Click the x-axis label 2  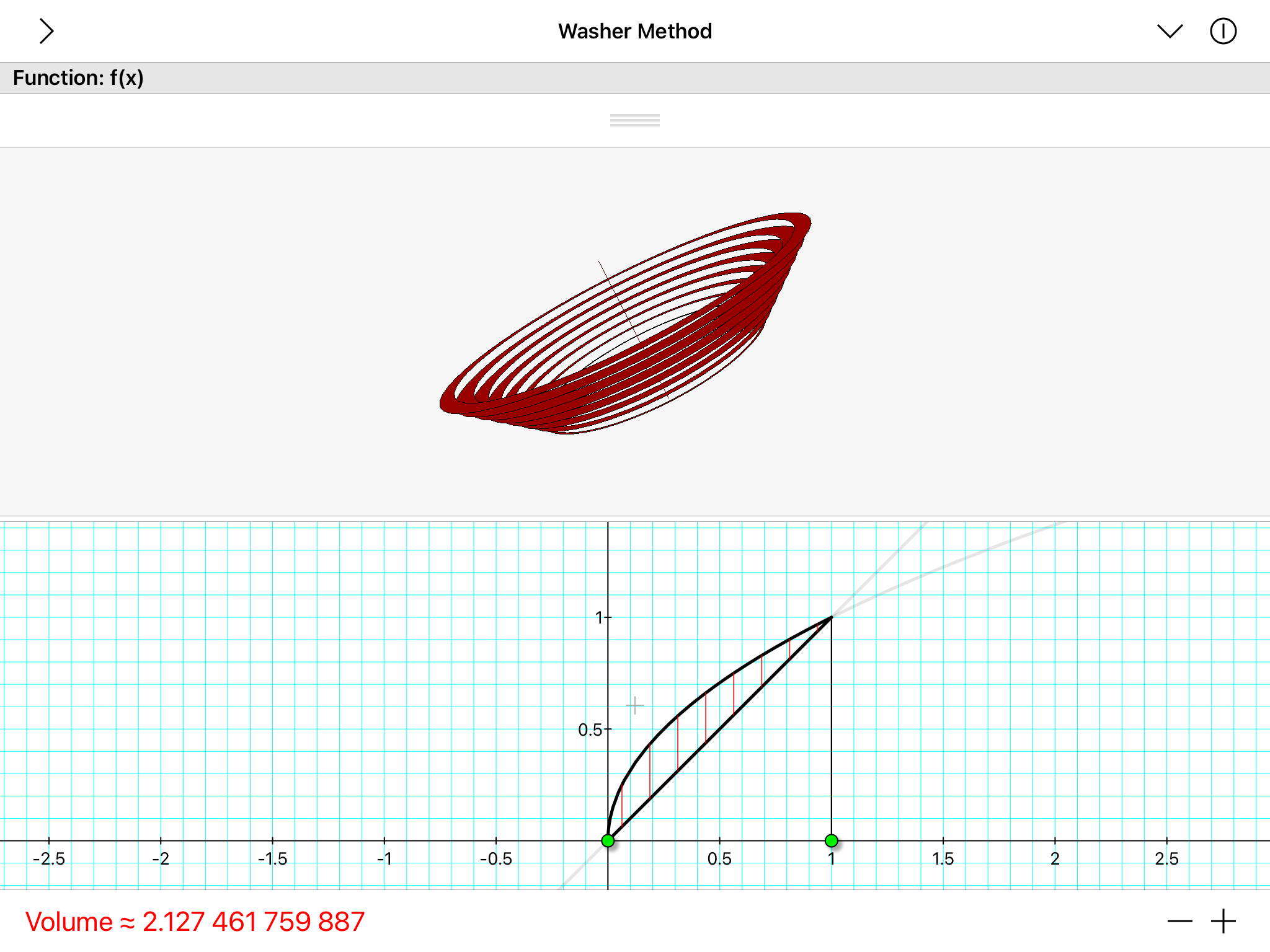point(1055,859)
